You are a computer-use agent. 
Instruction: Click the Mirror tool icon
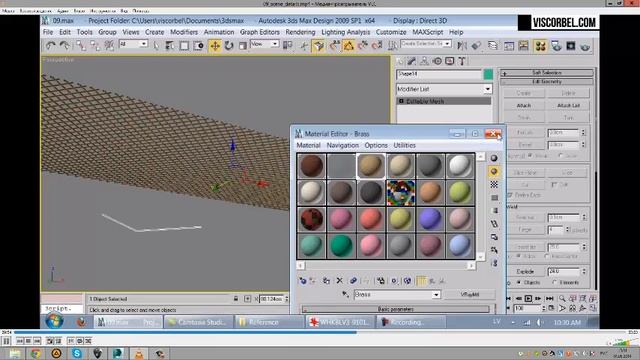462,46
